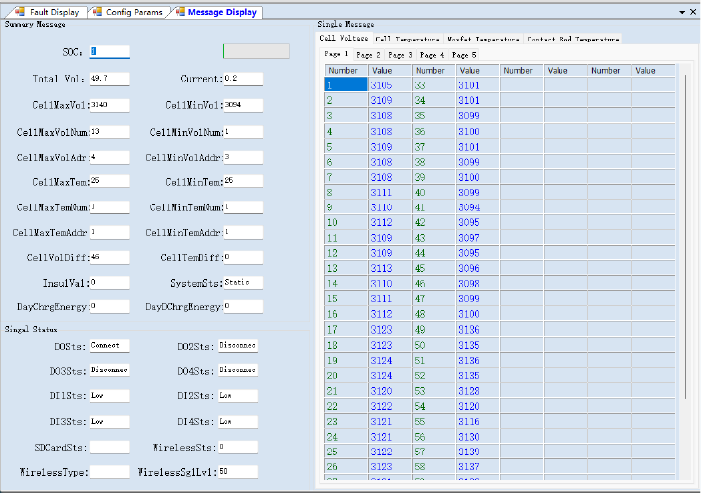This screenshot has height=493, width=701.
Task: Focus the WirelessSglLvl value field
Action: click(237, 471)
